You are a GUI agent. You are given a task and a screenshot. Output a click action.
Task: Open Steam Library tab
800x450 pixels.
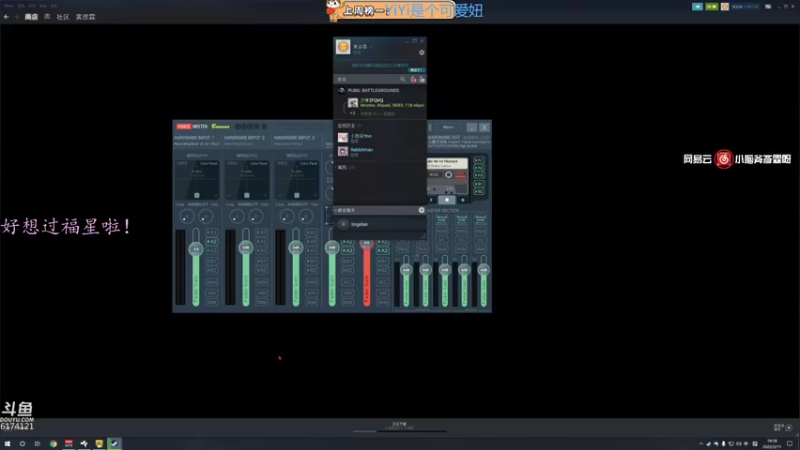coord(47,17)
